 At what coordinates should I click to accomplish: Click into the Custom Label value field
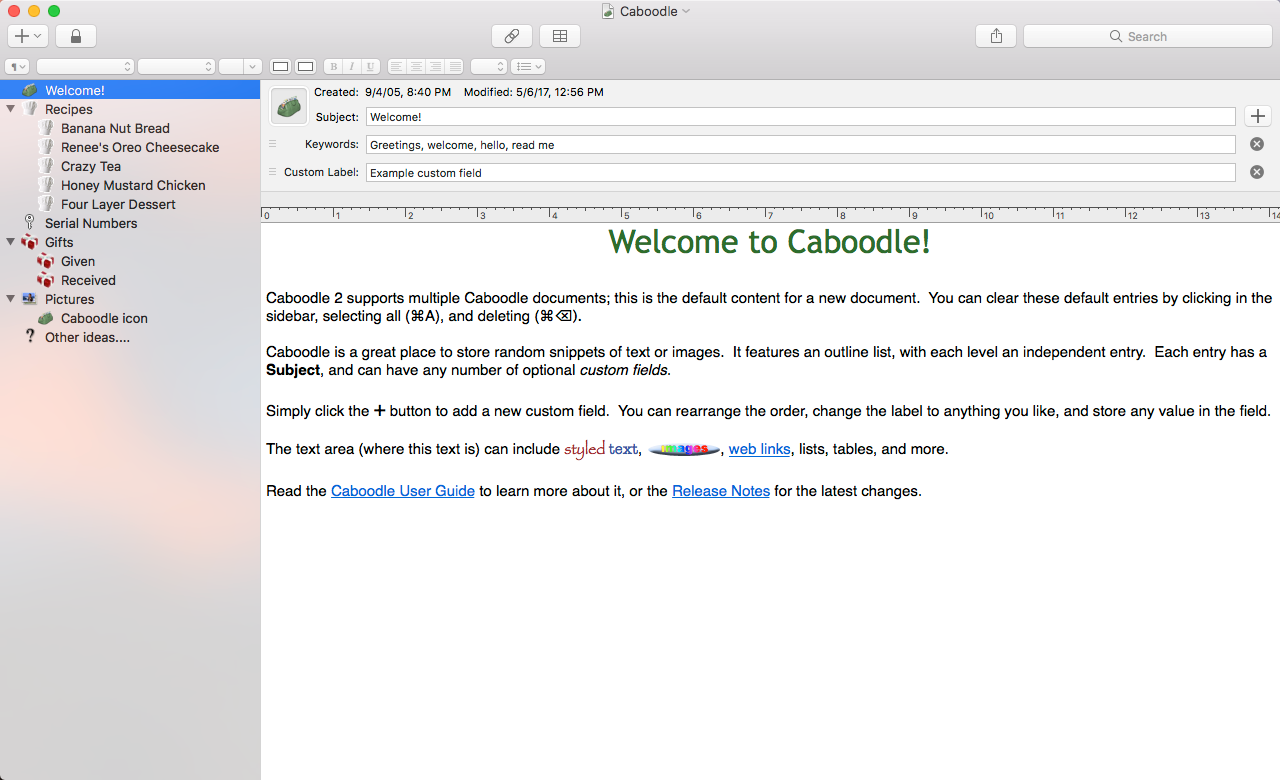[801, 173]
